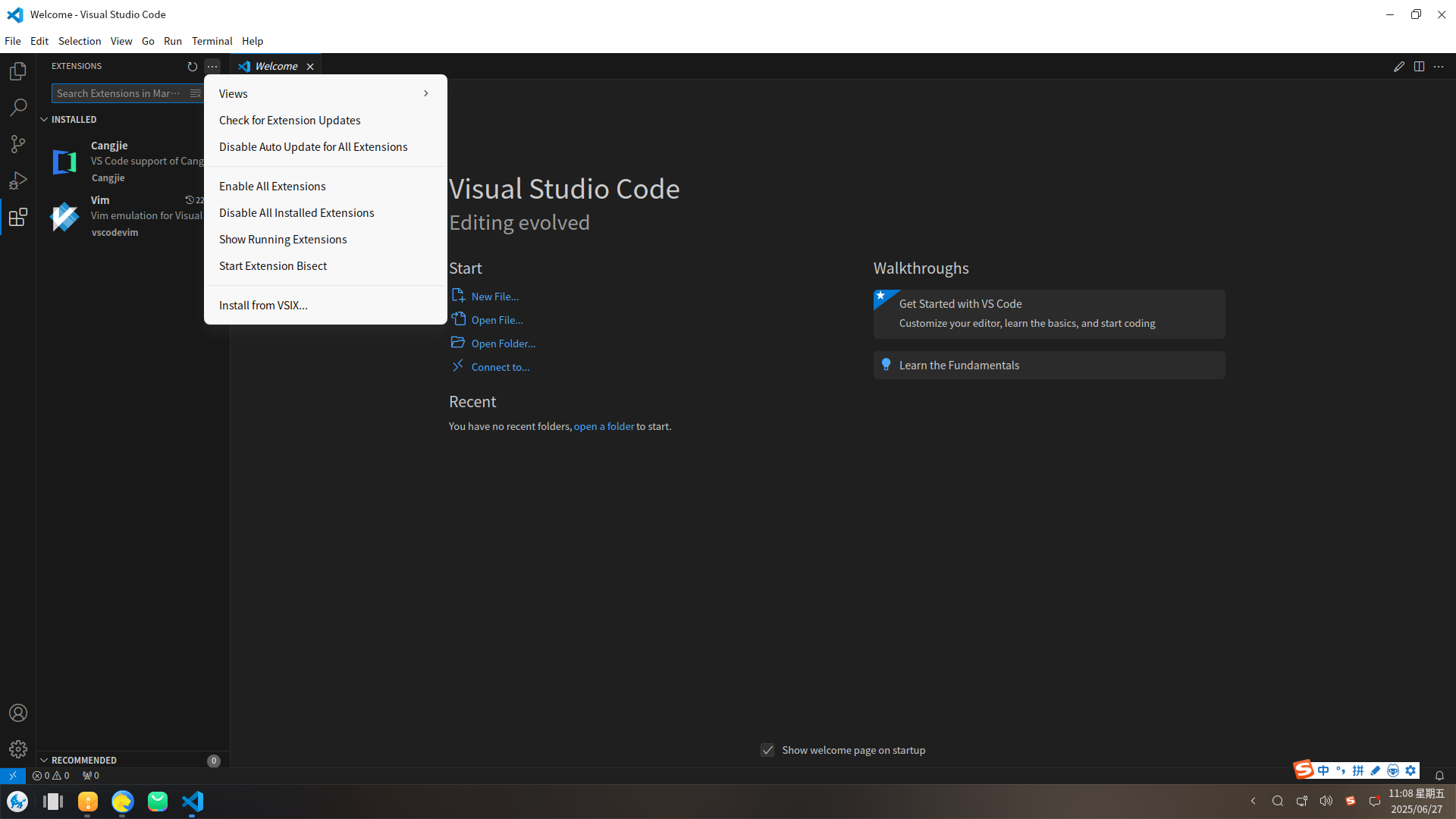Open Run and Debug view icon
The width and height of the screenshot is (1456, 819).
coord(18,180)
